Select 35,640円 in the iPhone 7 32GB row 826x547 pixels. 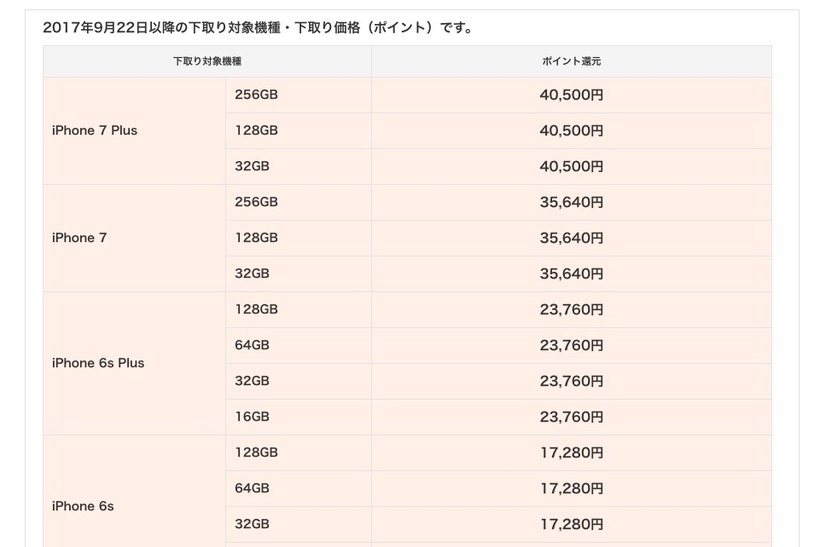point(572,274)
